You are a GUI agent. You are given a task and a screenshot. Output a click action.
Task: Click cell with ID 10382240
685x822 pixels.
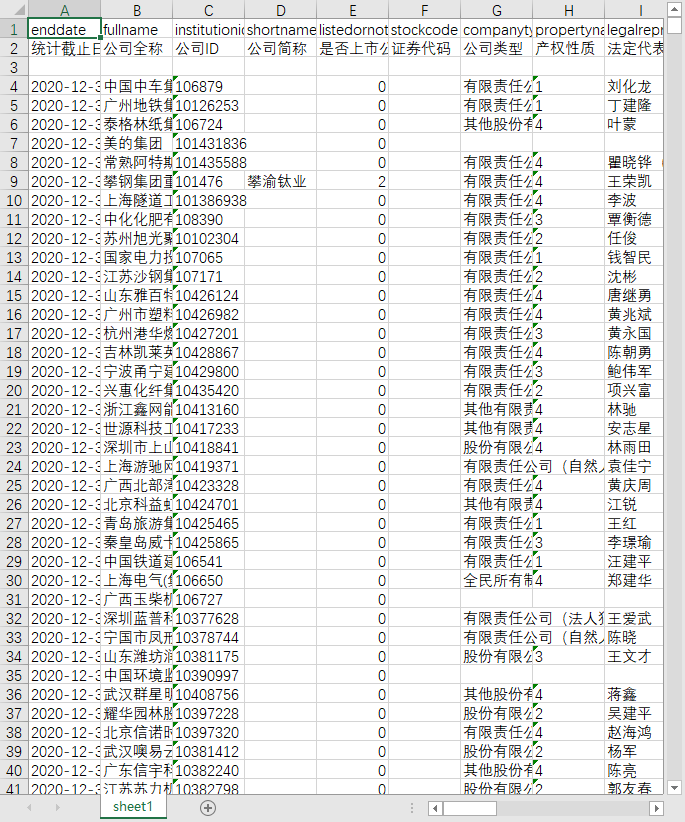pyautogui.click(x=209, y=770)
